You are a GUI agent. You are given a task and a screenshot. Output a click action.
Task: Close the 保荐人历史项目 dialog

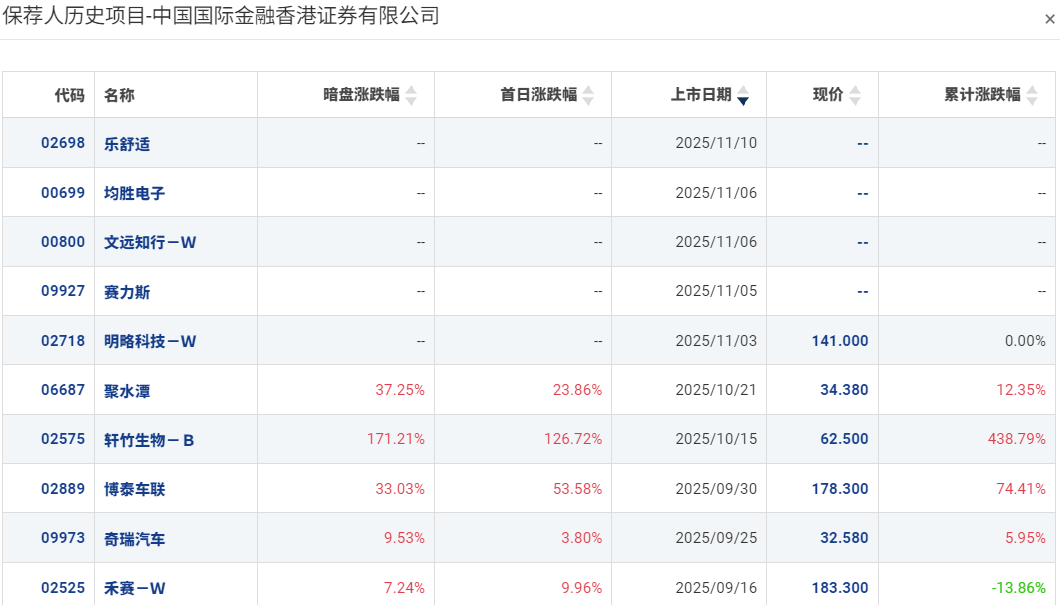point(1049,19)
